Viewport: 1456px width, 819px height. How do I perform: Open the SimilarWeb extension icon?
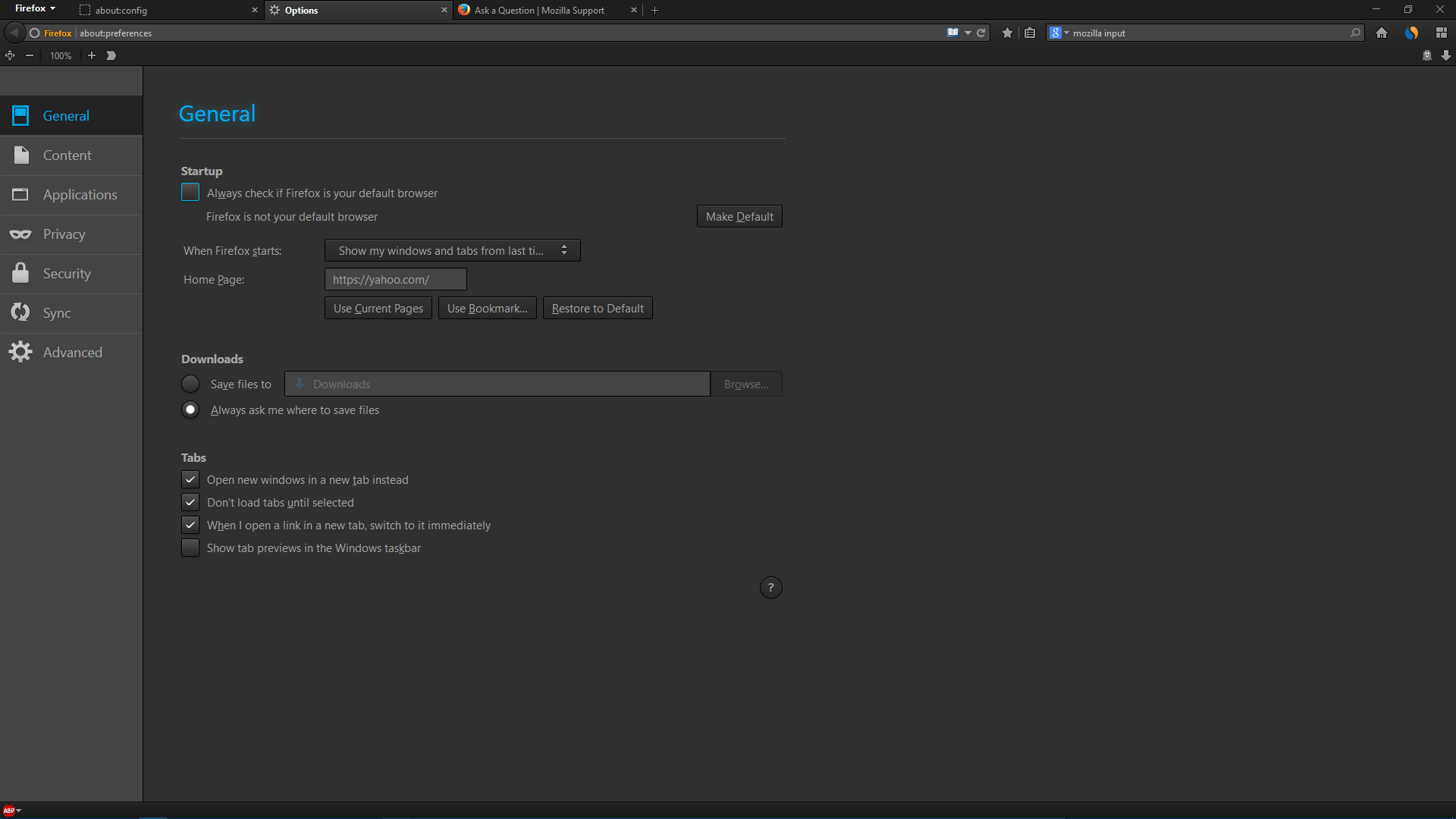(x=1411, y=33)
